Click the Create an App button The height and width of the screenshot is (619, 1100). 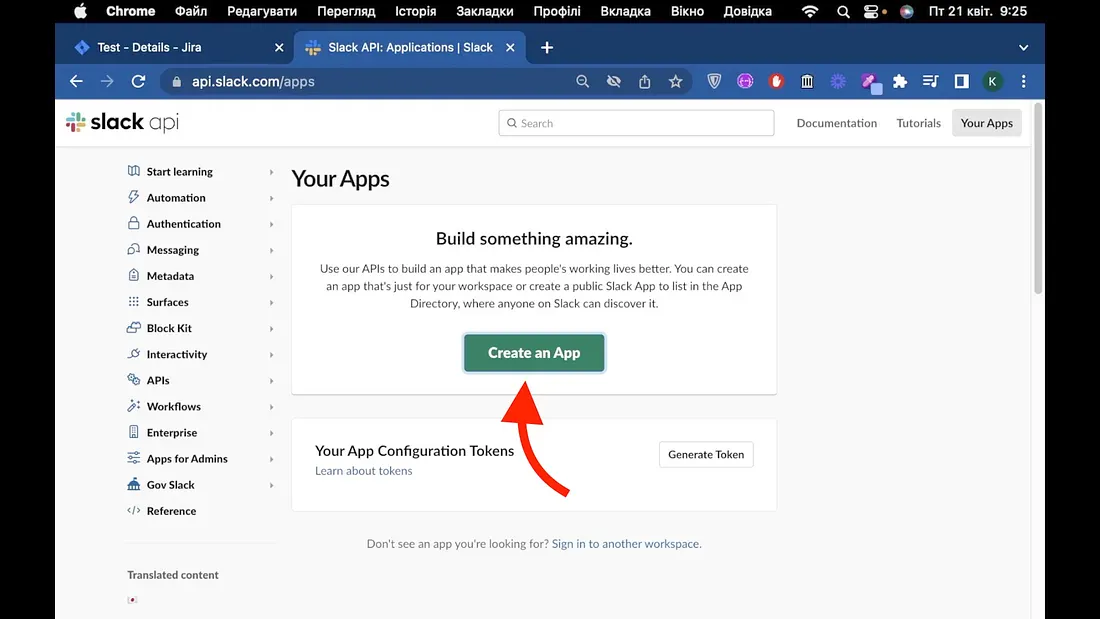tap(534, 352)
